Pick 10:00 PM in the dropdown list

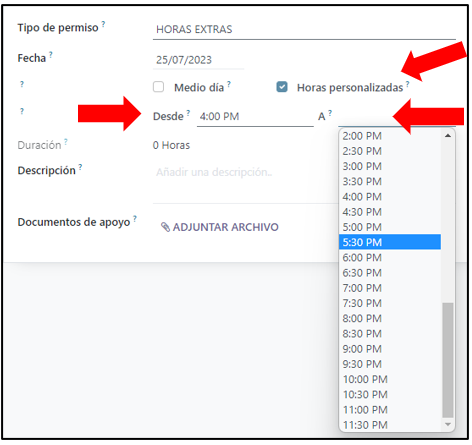(390, 379)
